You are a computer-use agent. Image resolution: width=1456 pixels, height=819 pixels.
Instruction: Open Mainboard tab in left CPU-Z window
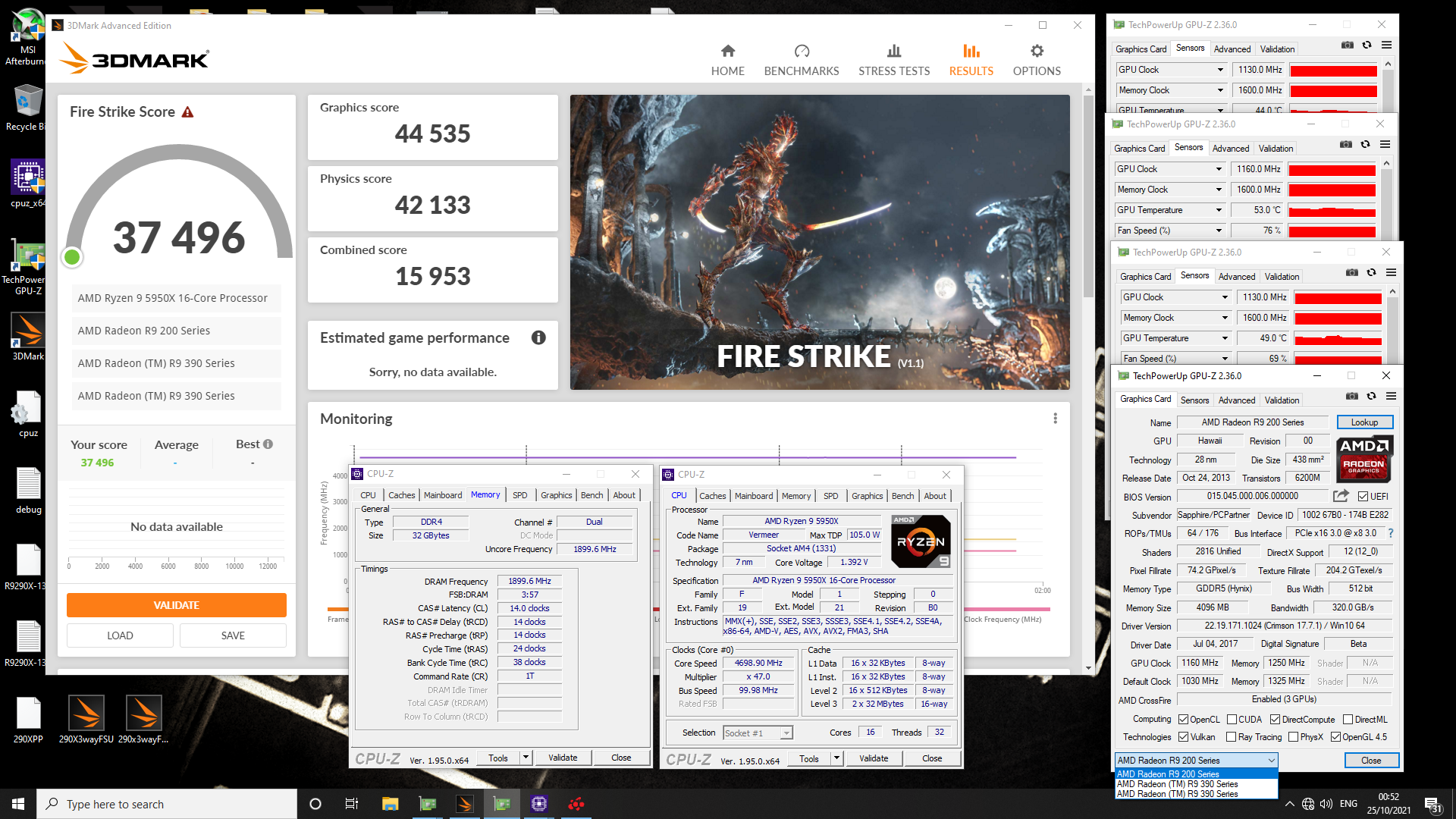[443, 495]
